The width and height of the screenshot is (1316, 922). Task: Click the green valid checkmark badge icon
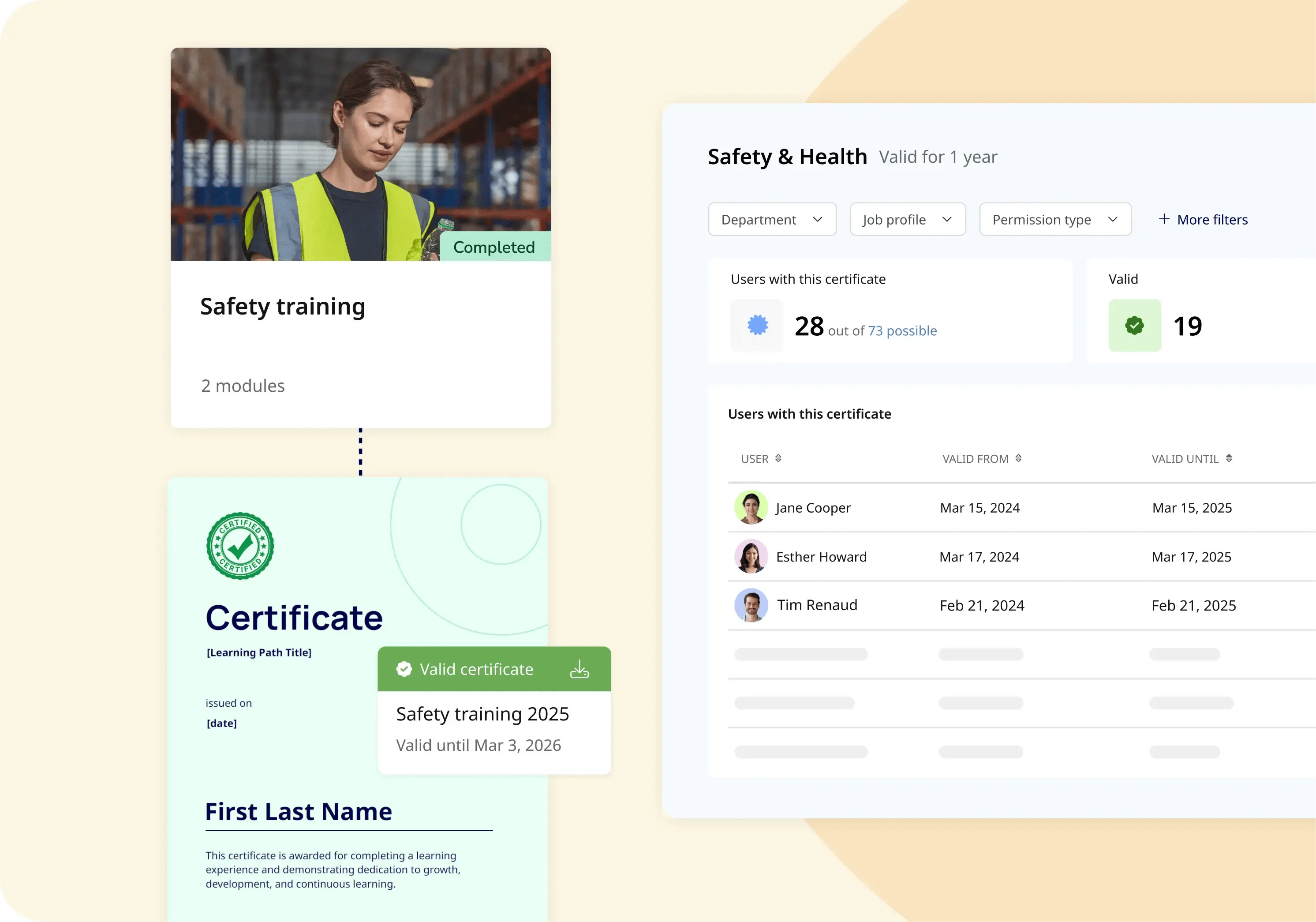(x=1134, y=325)
